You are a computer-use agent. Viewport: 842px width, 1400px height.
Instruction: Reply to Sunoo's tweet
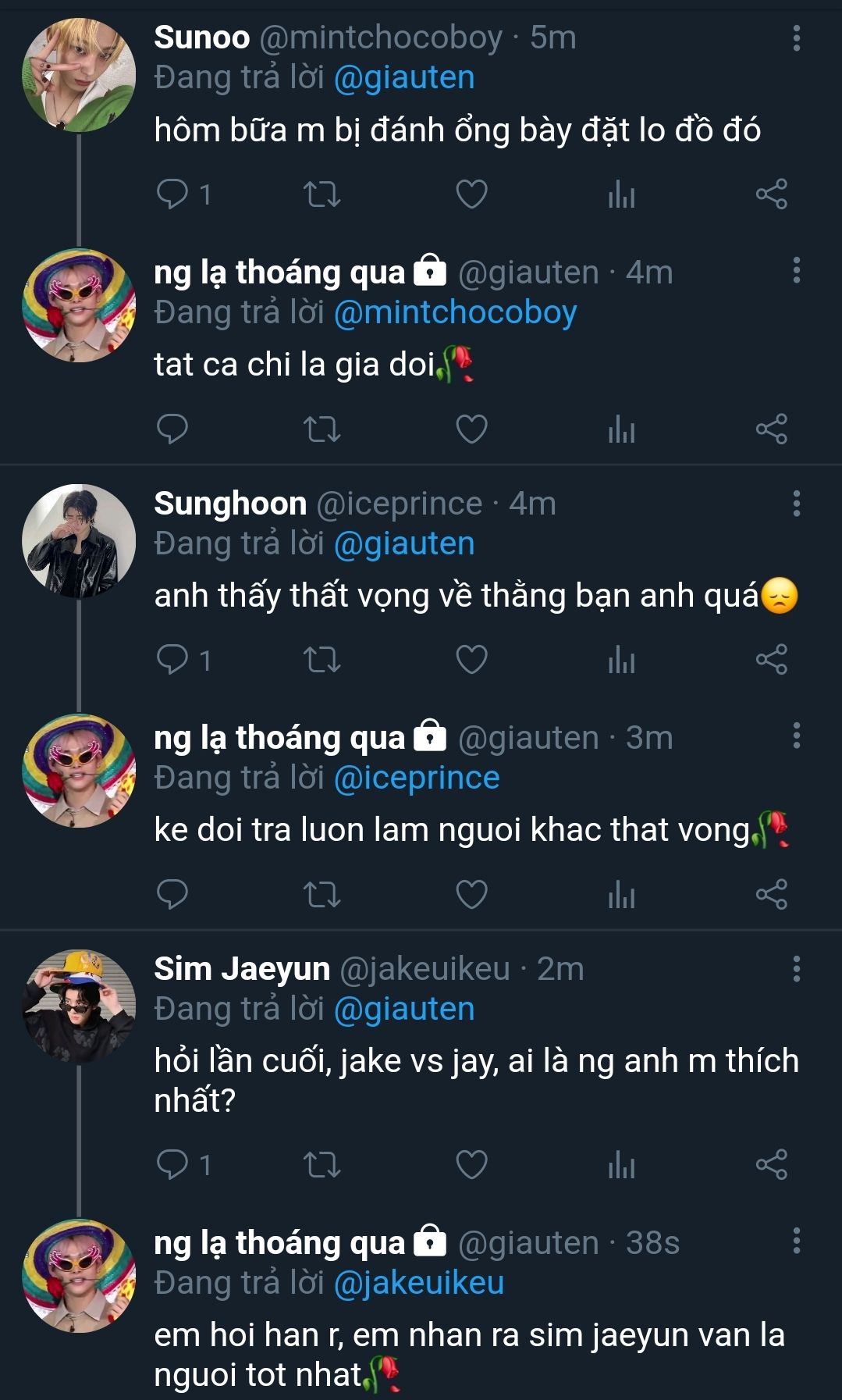coord(172,194)
